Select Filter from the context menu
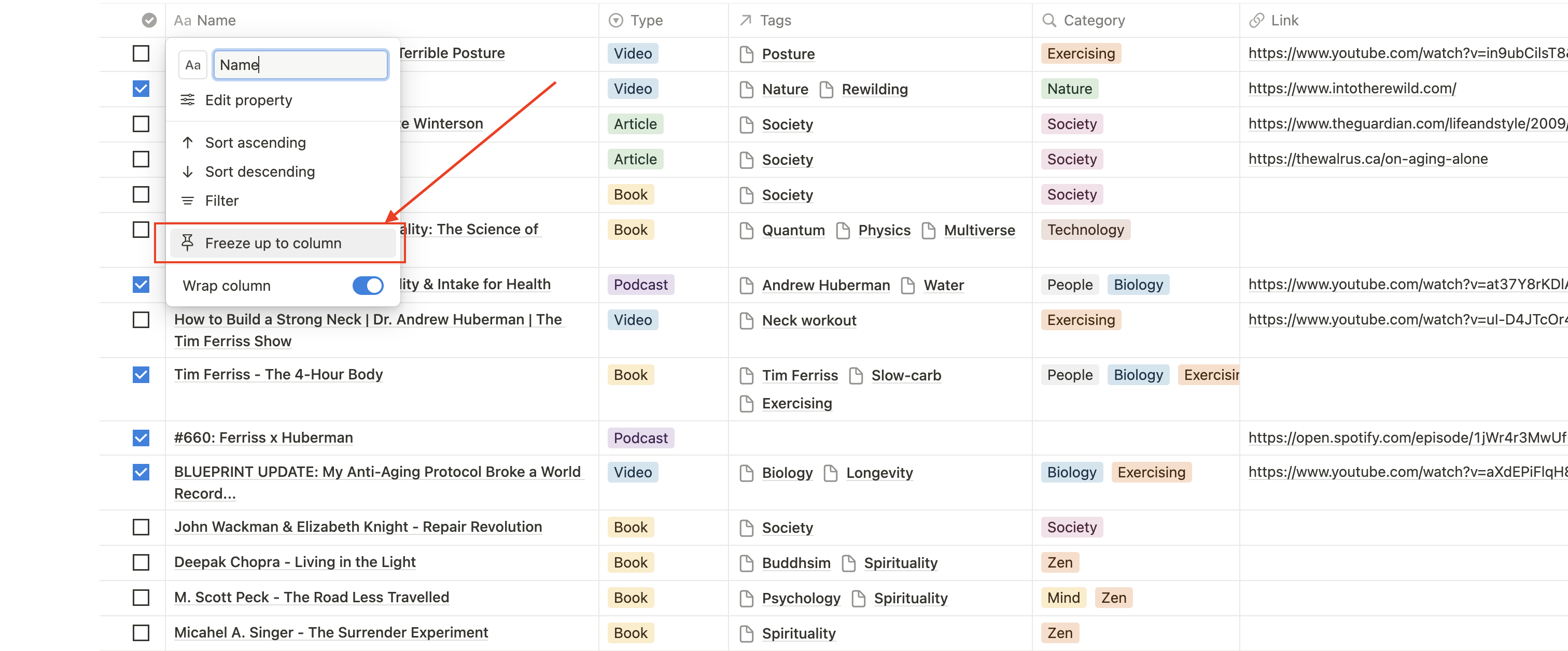Screen dimensions: 1568x651 point(221,200)
